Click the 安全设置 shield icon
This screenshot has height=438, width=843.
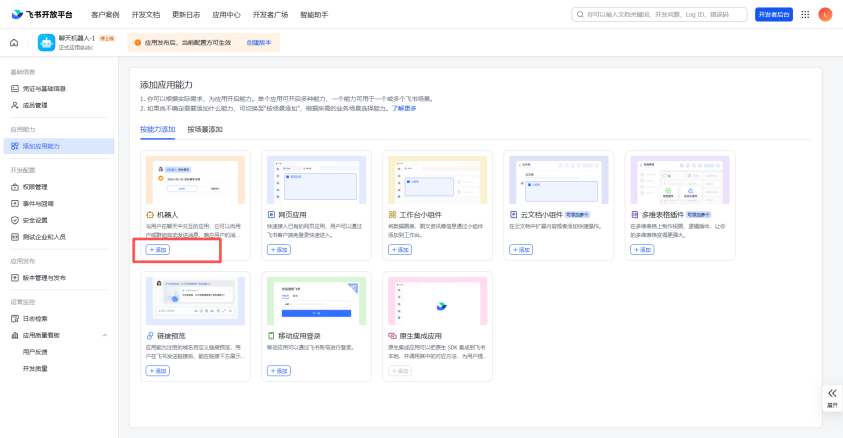15,220
